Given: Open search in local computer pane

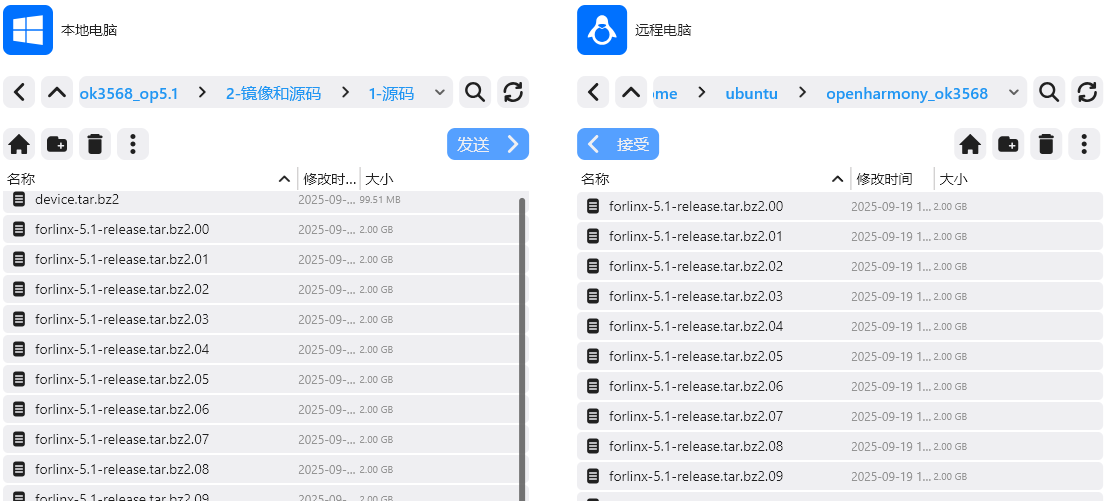Looking at the screenshot, I should click(475, 92).
